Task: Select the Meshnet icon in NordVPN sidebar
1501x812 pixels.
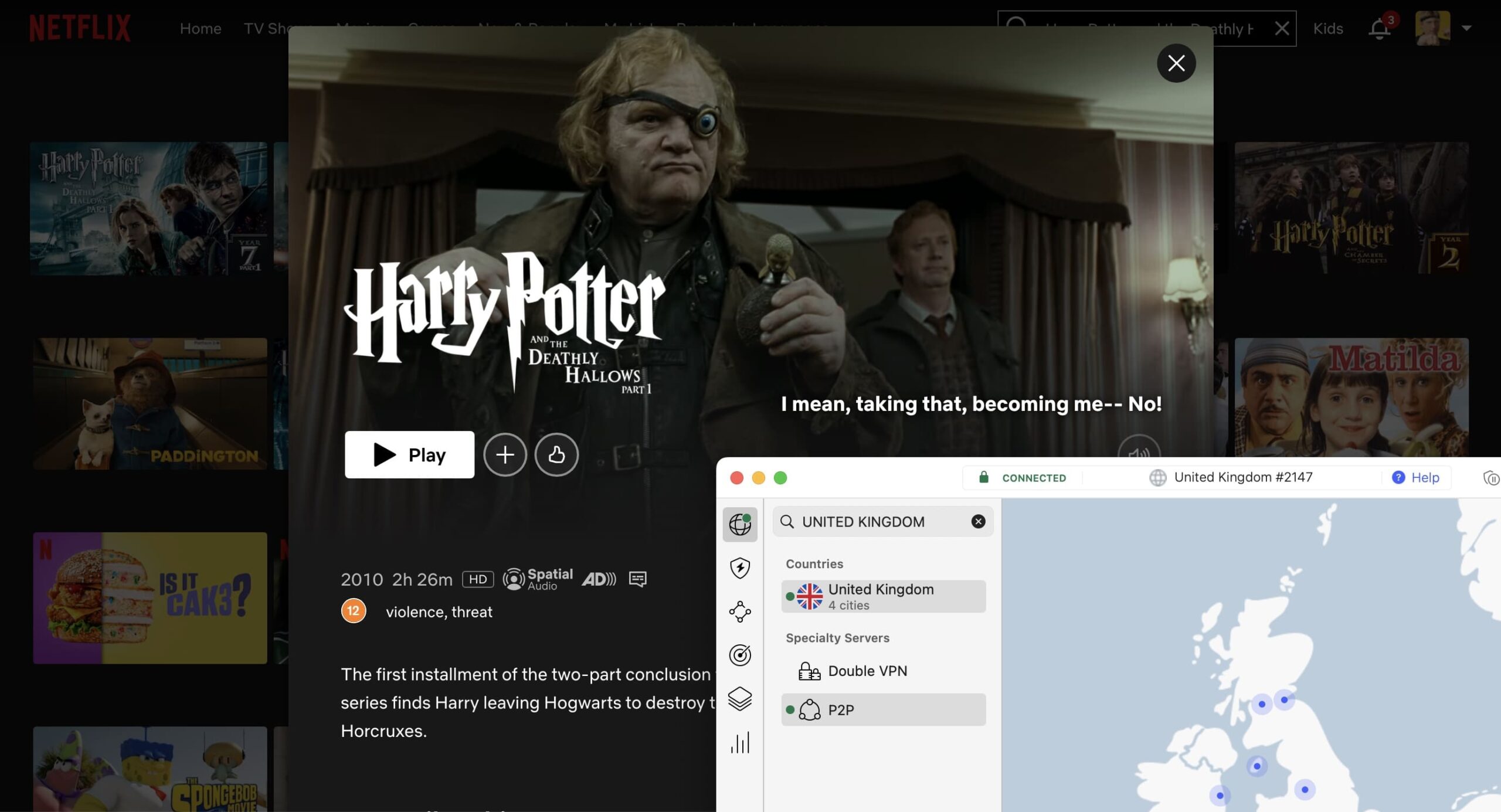Action: [741, 611]
